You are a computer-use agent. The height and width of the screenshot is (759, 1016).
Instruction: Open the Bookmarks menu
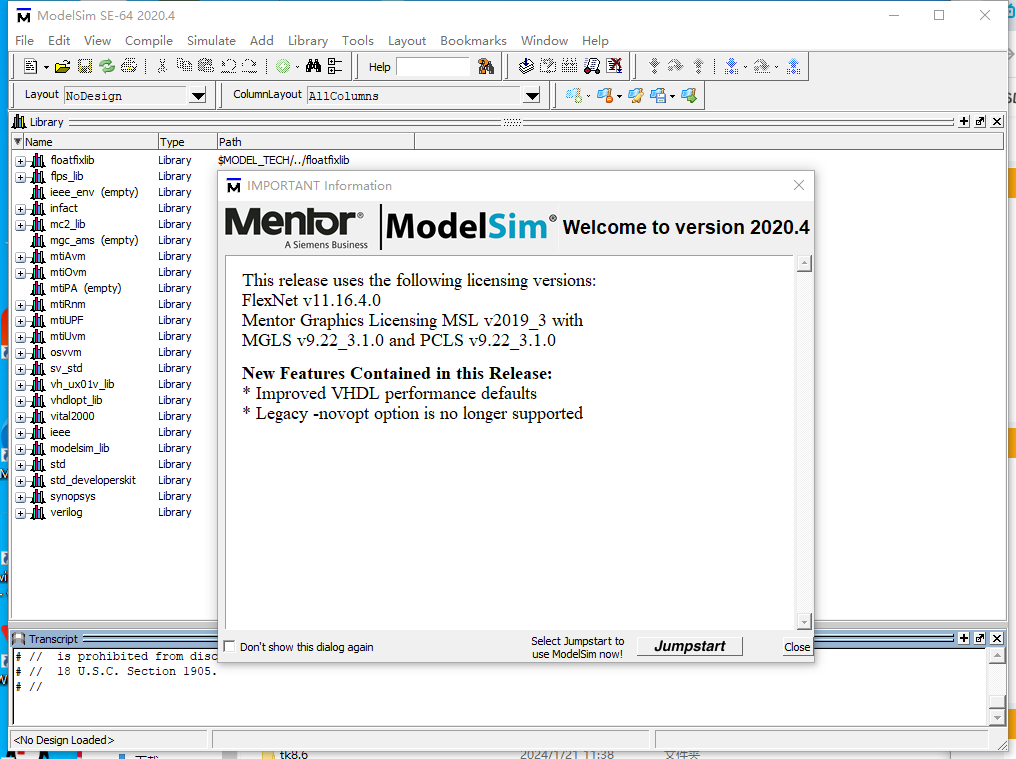[x=473, y=40]
